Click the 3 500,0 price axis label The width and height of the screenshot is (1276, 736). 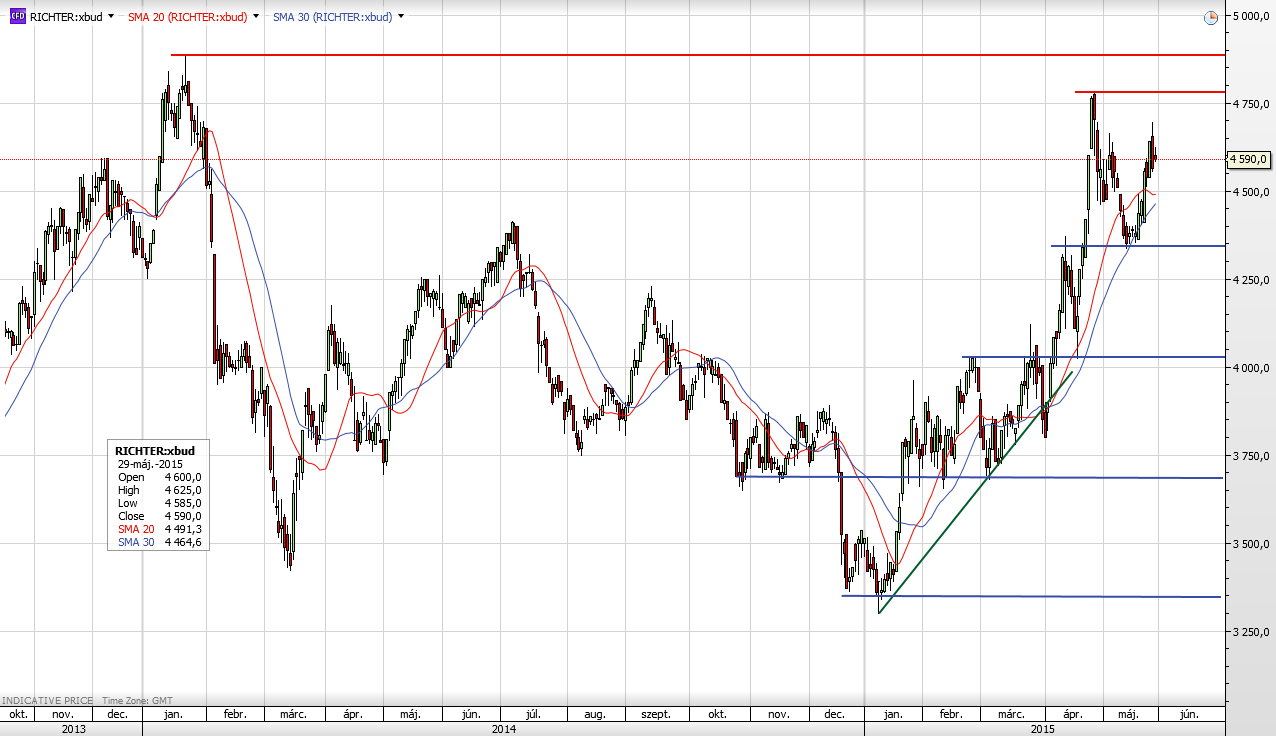point(1251,544)
